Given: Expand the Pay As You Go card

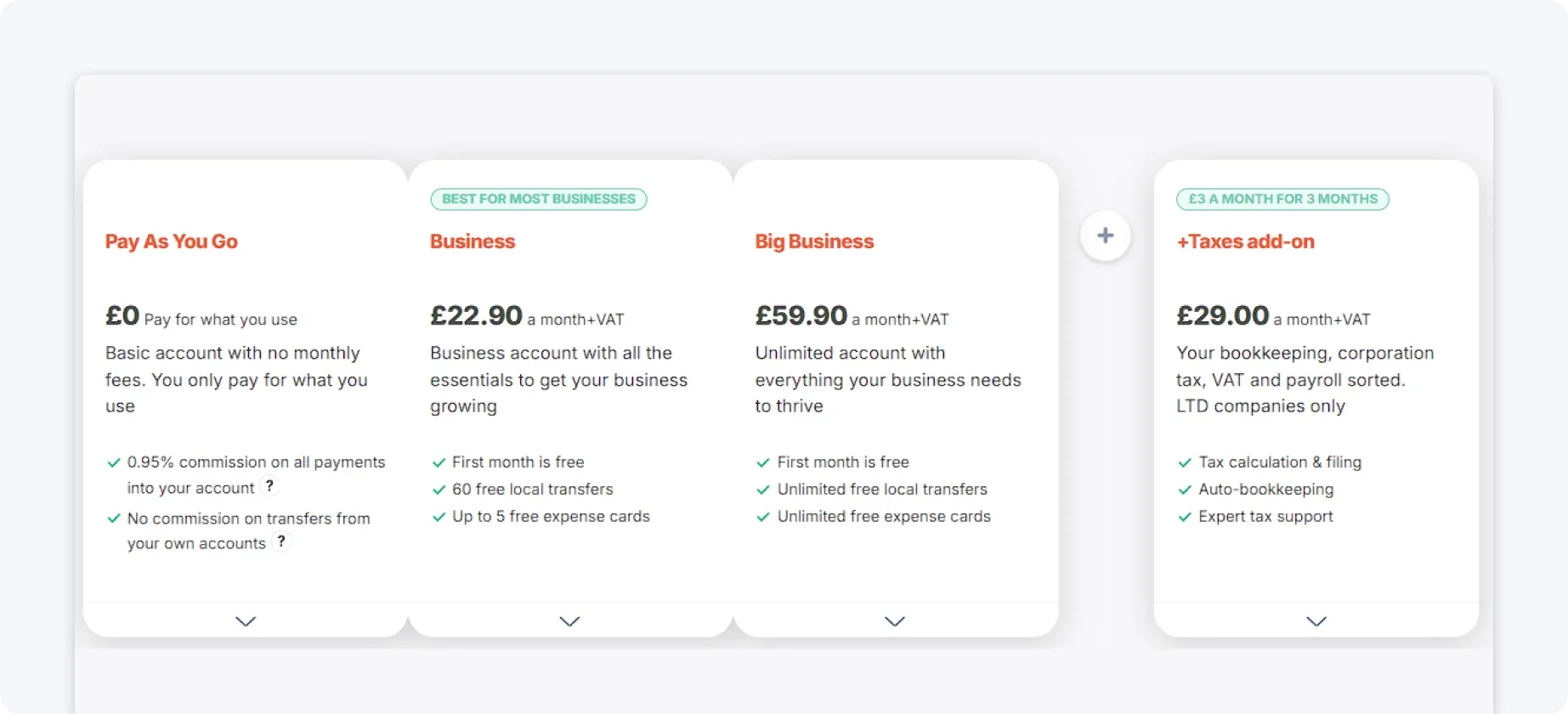Looking at the screenshot, I should (246, 621).
